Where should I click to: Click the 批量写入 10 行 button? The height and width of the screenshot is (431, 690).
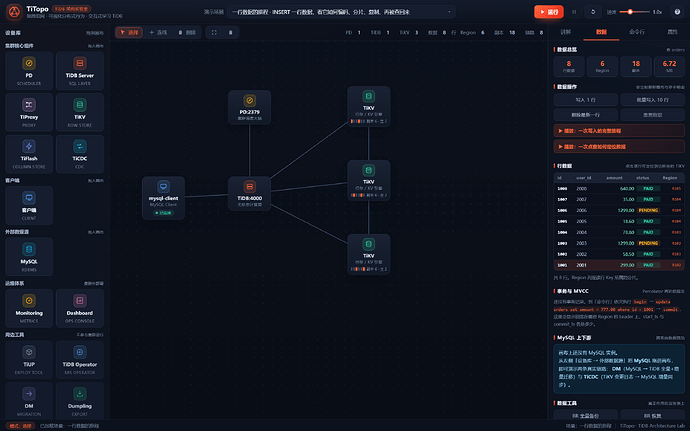tap(652, 100)
